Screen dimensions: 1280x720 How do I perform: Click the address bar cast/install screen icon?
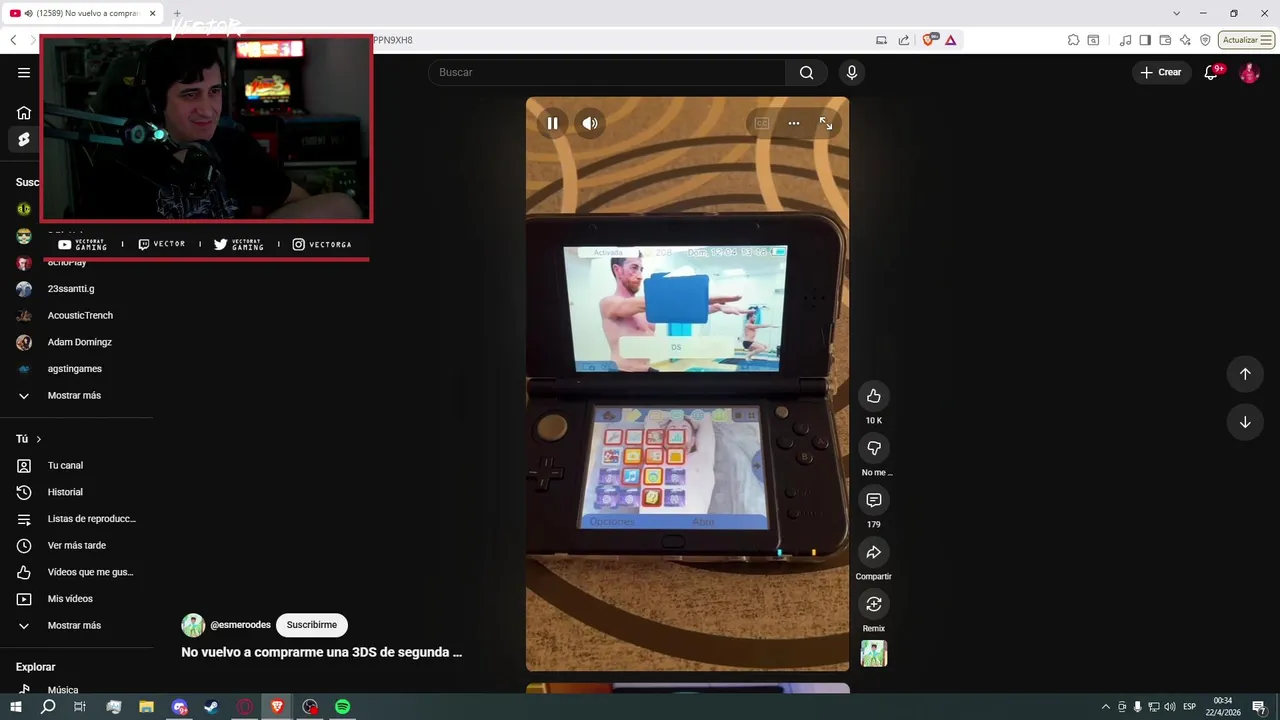coord(881,40)
